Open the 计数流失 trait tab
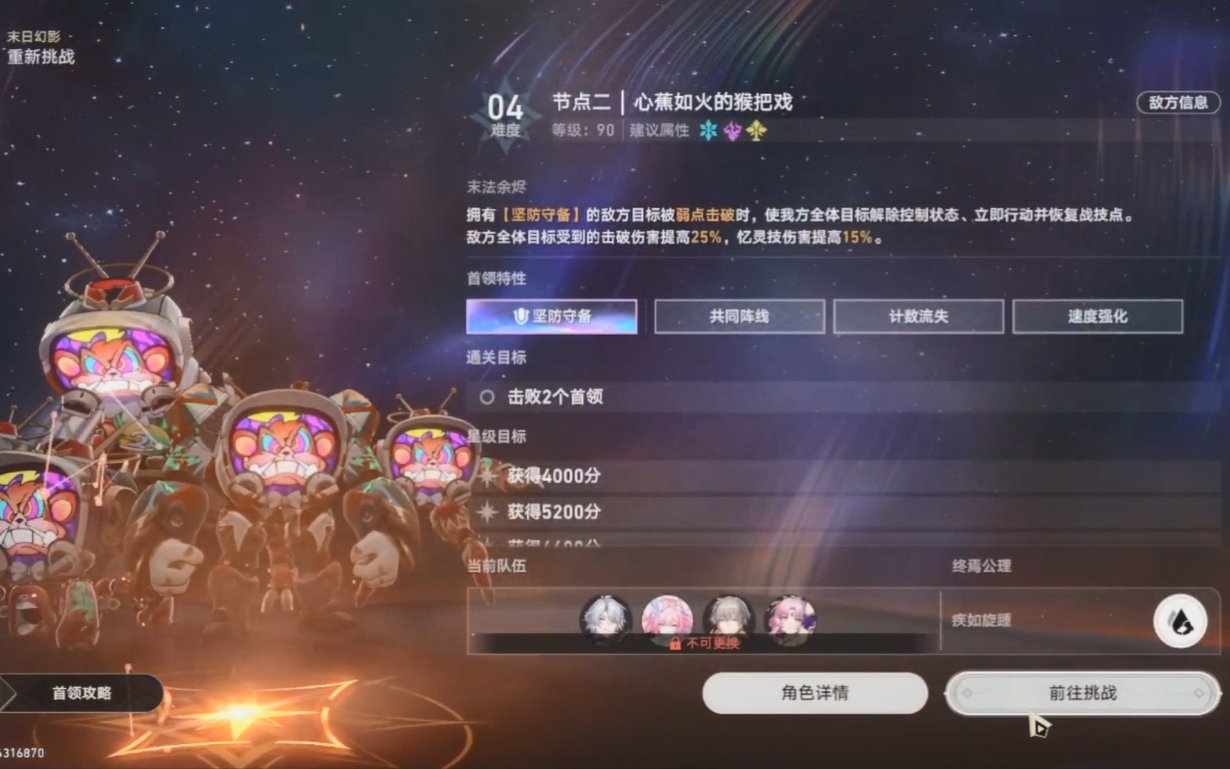The height and width of the screenshot is (769, 1230). tap(918, 316)
